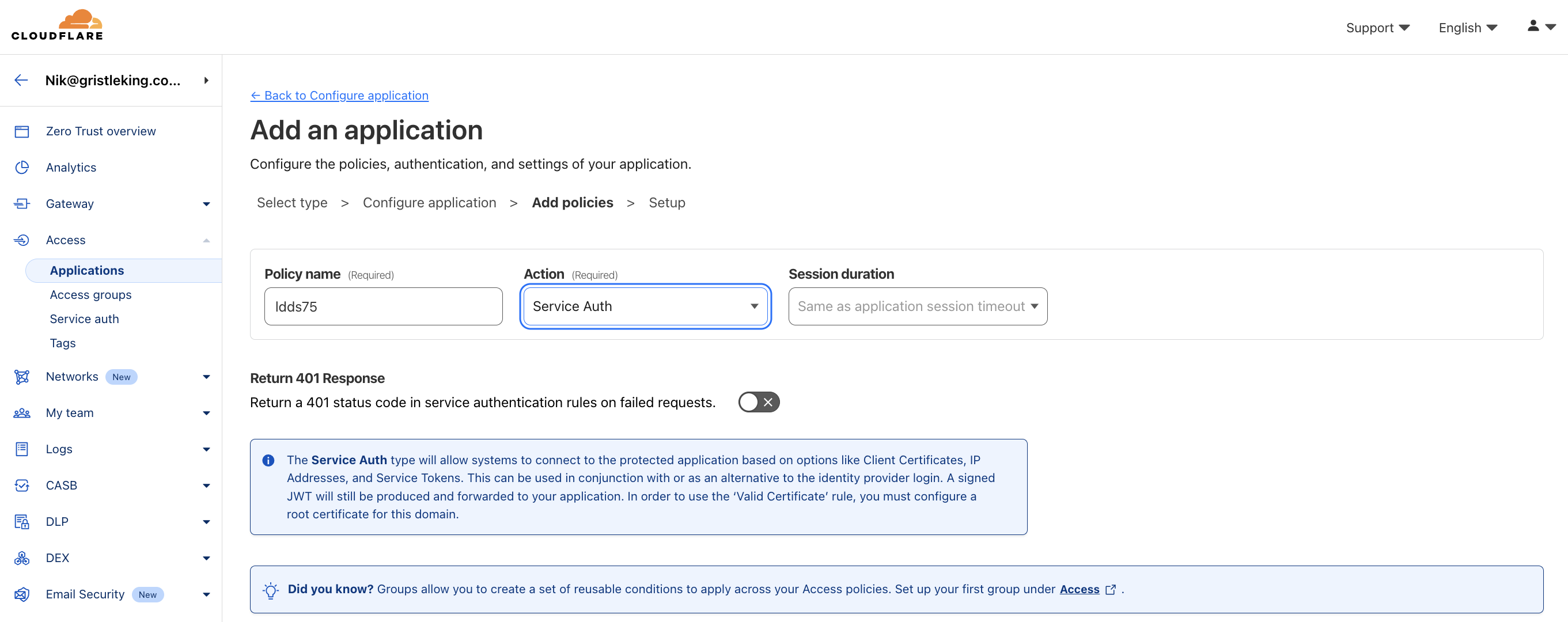
Task: Open the Session duration dropdown
Action: click(x=917, y=306)
